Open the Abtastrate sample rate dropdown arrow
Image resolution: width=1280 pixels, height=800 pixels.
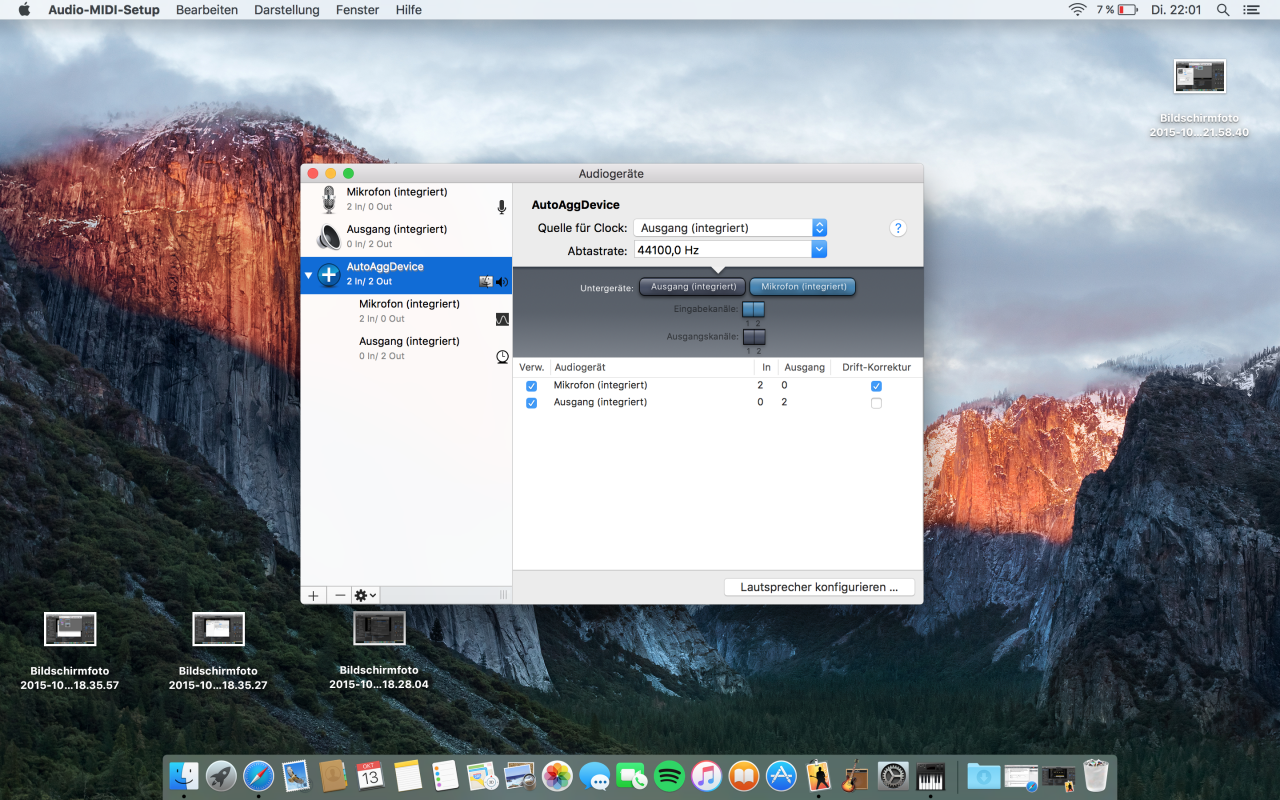click(x=819, y=250)
